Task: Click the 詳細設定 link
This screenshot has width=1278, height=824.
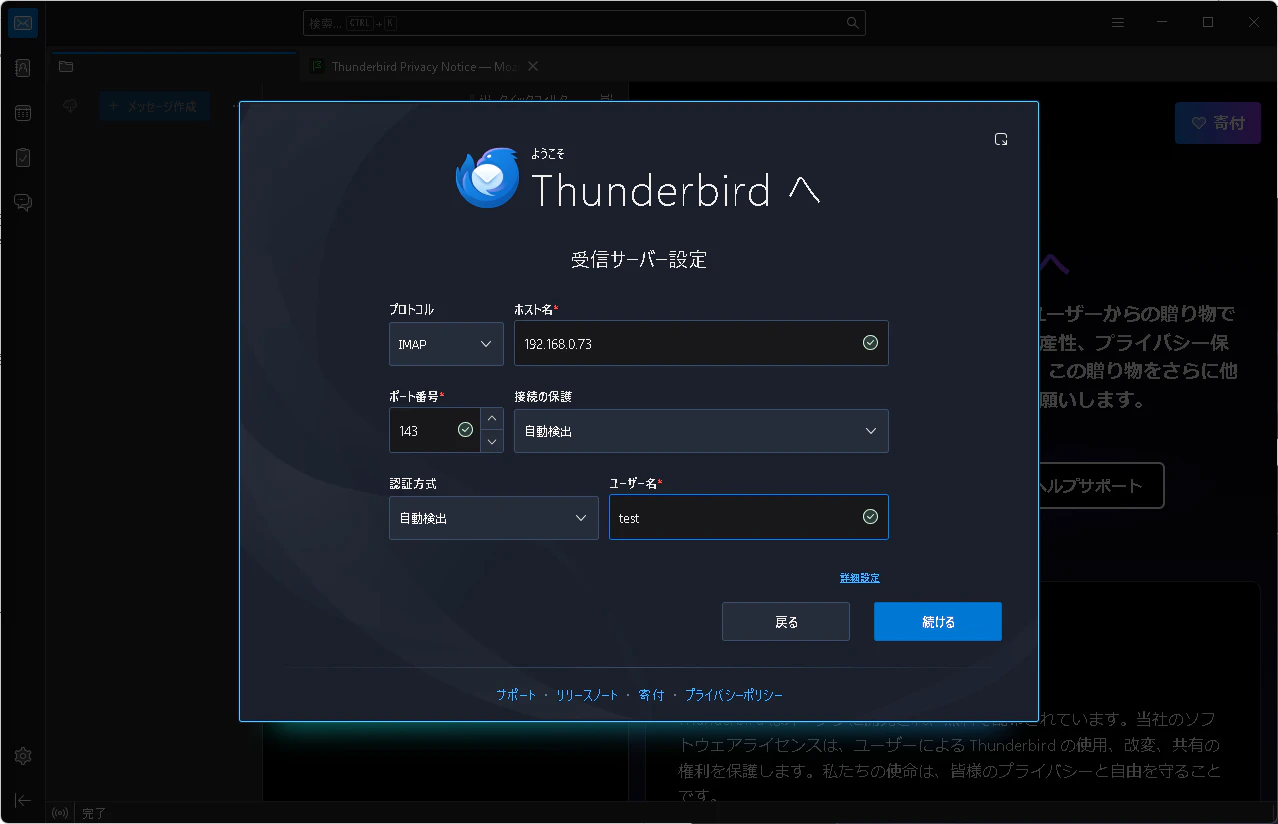Action: coord(860,578)
